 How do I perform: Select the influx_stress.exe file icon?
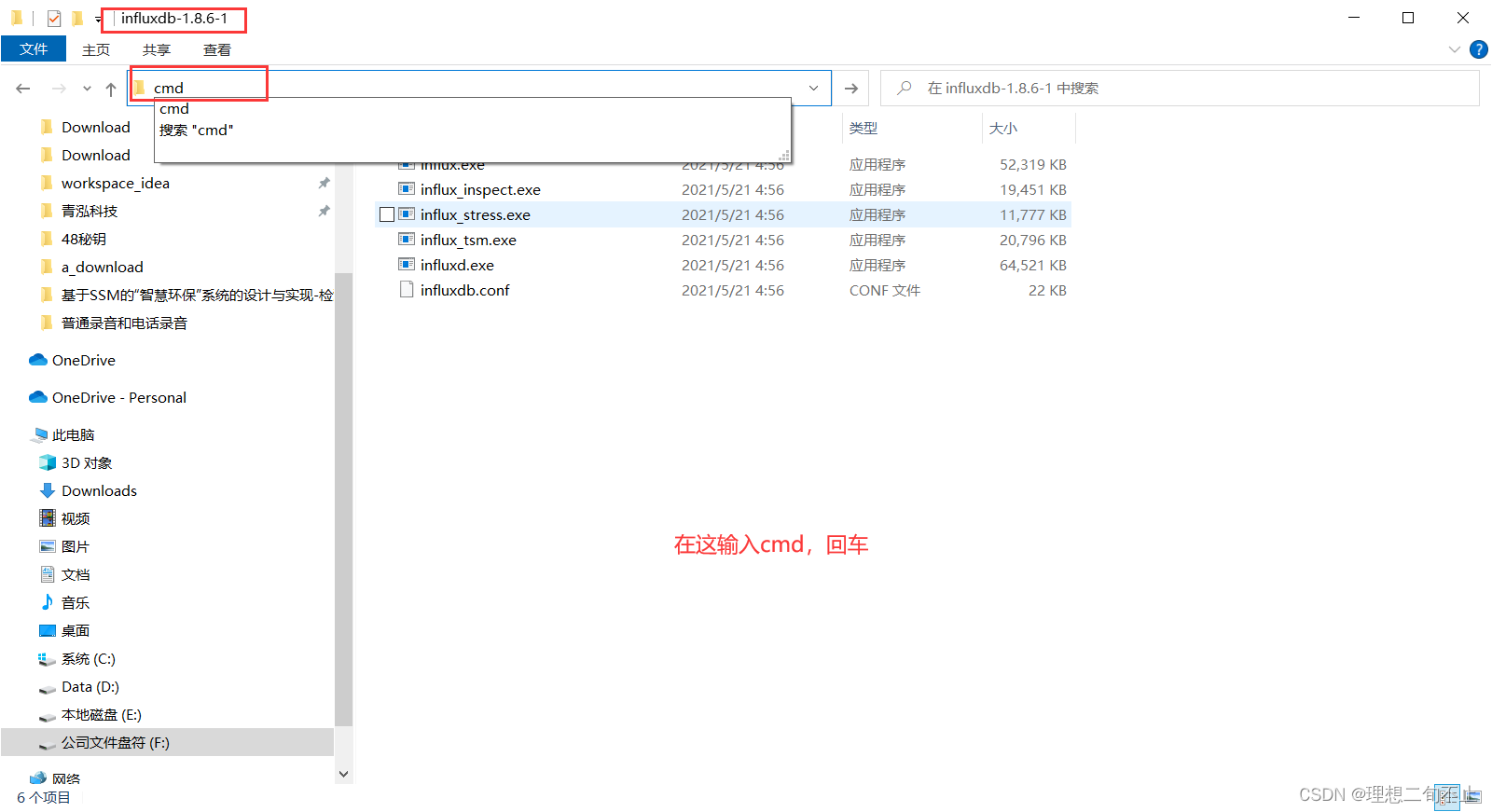coord(407,214)
